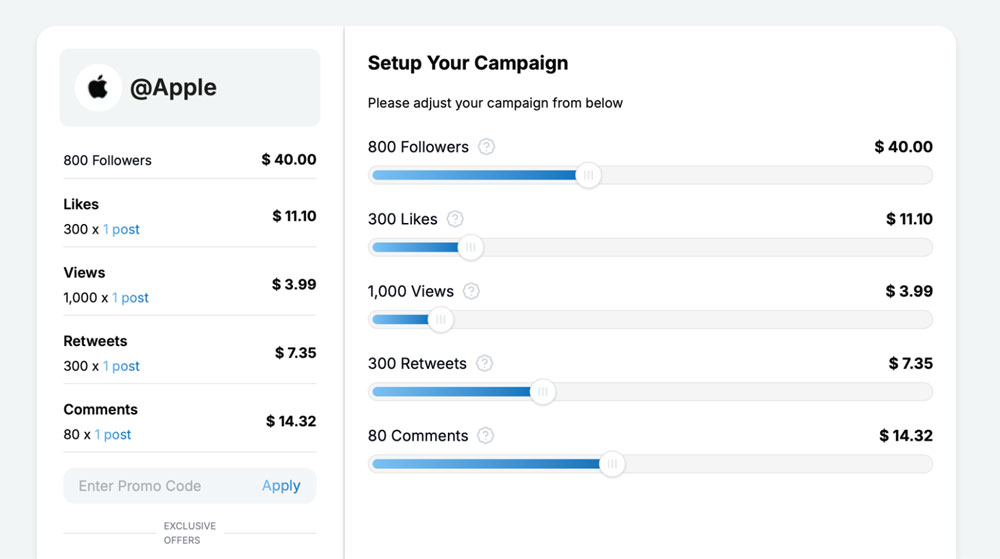This screenshot has width=1000, height=559.
Task: Open the 1 post link under Retweets
Action: click(x=121, y=366)
